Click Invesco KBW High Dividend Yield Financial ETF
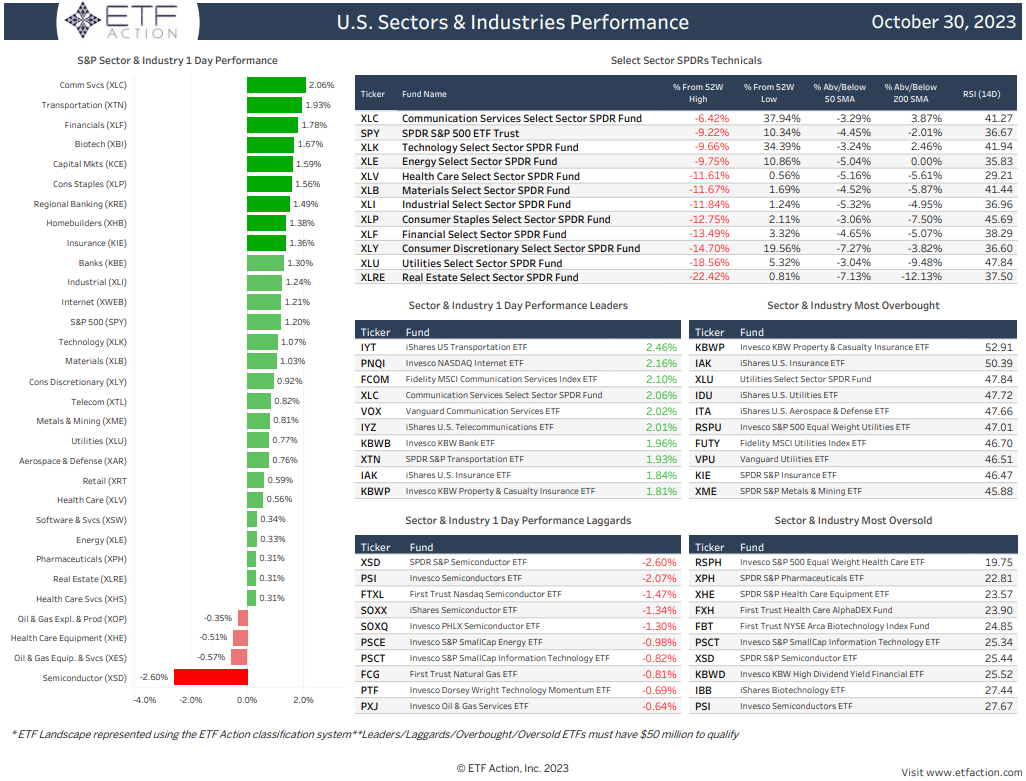The width and height of the screenshot is (1026, 781). tap(832, 674)
